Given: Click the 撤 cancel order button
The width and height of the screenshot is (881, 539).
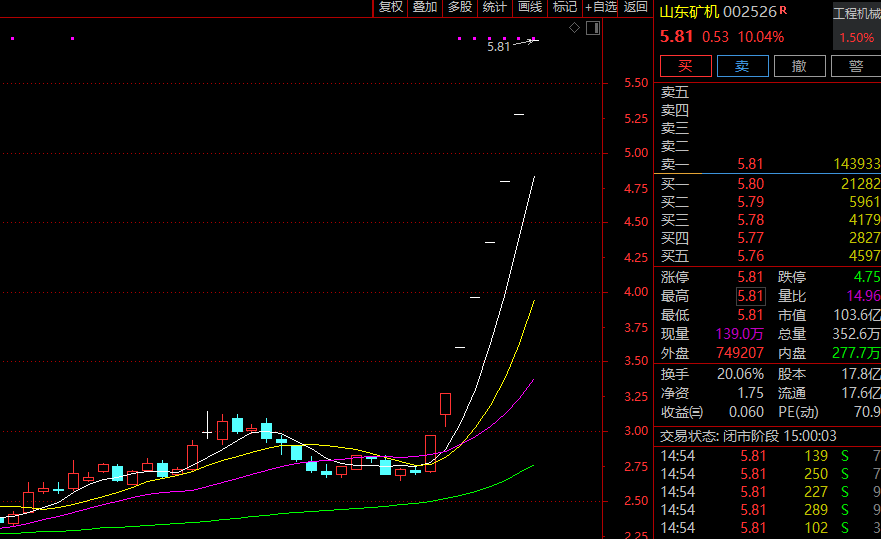Looking at the screenshot, I should (799, 66).
